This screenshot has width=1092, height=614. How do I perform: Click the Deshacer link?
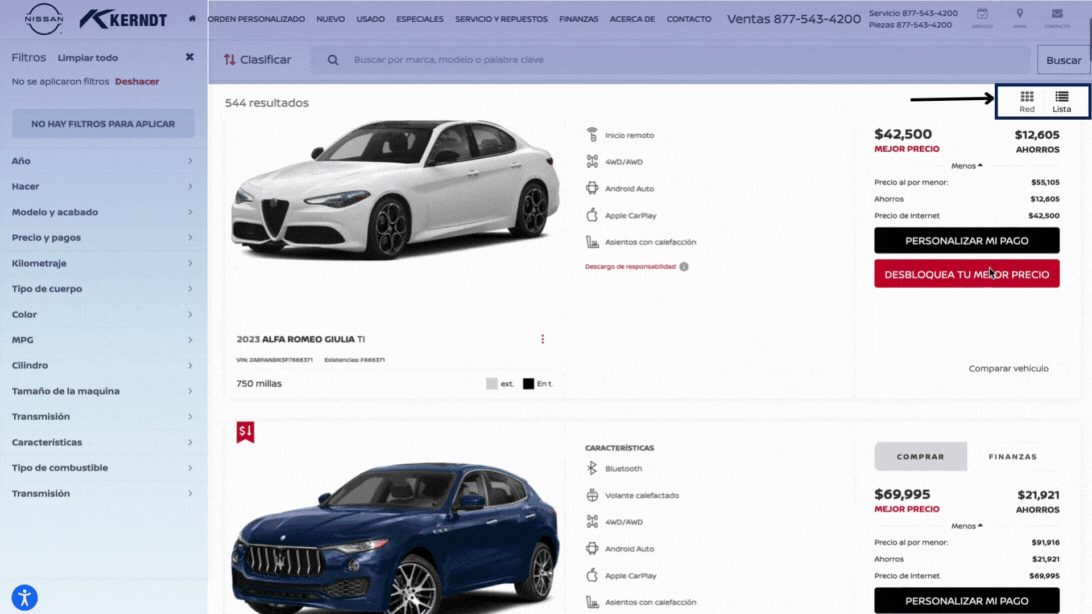click(x=137, y=81)
